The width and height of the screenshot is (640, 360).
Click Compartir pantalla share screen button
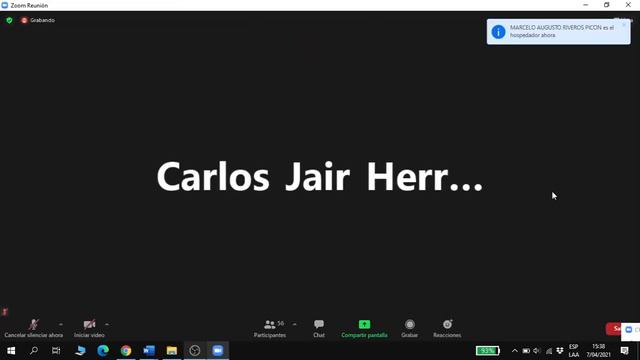tap(364, 329)
